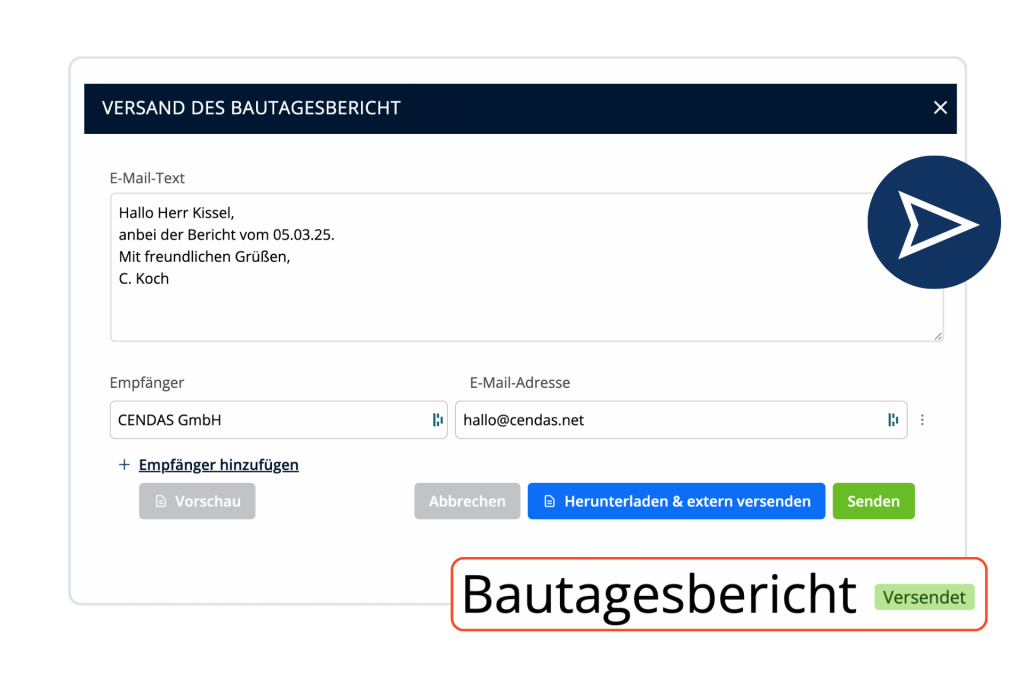Image resolution: width=1024 pixels, height=683 pixels.
Task: Click the Herunterladen & extern versenden button
Action: coord(676,500)
